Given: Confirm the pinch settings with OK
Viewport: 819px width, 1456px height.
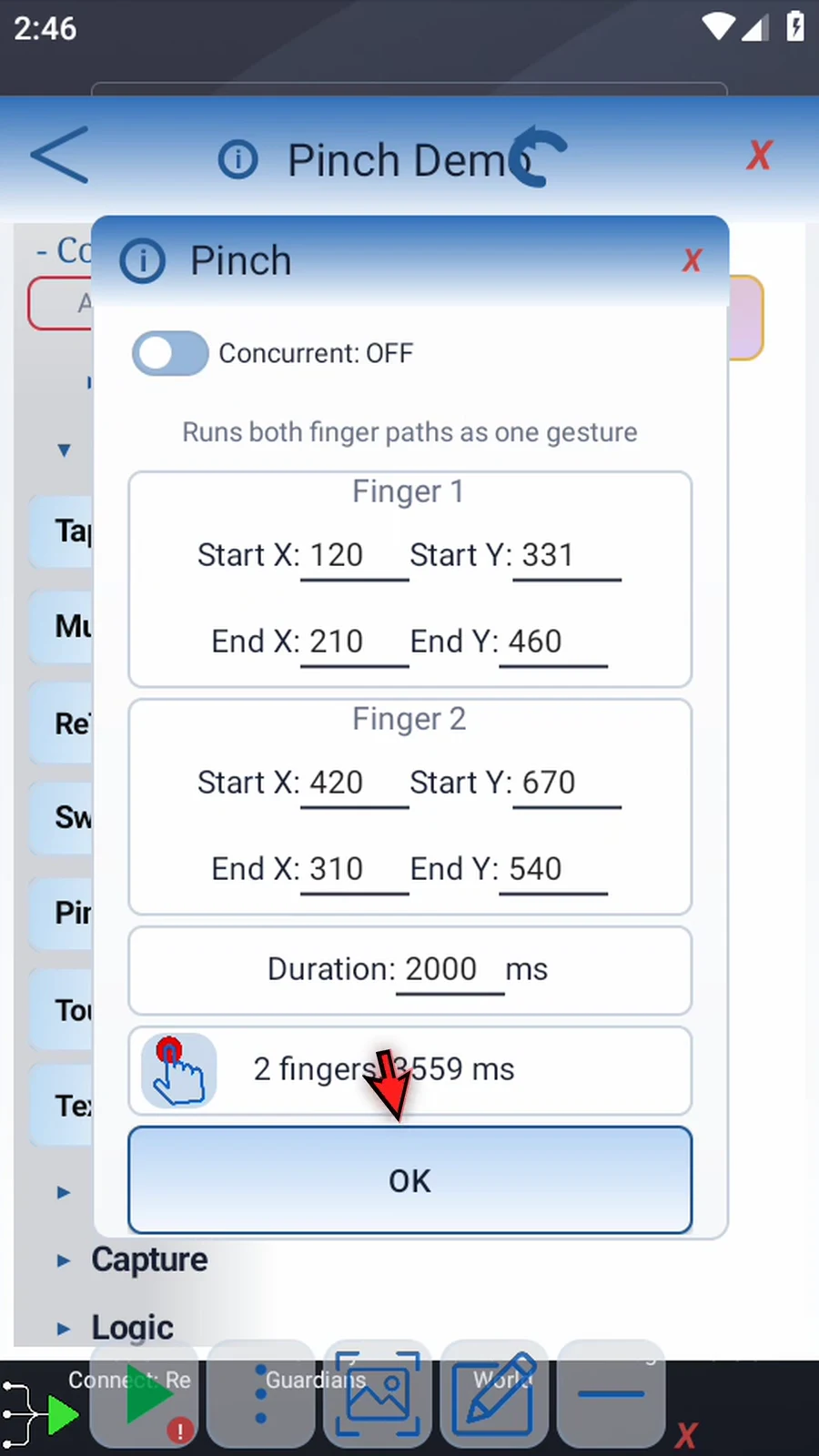Looking at the screenshot, I should coord(409,1180).
